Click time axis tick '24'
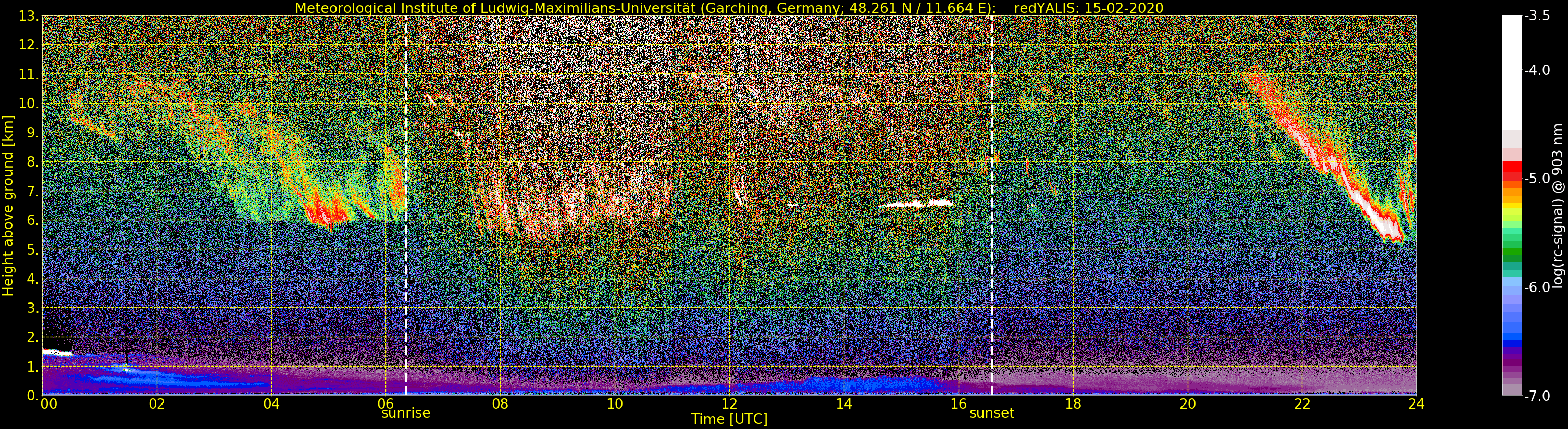1568x429 pixels. click(1416, 403)
